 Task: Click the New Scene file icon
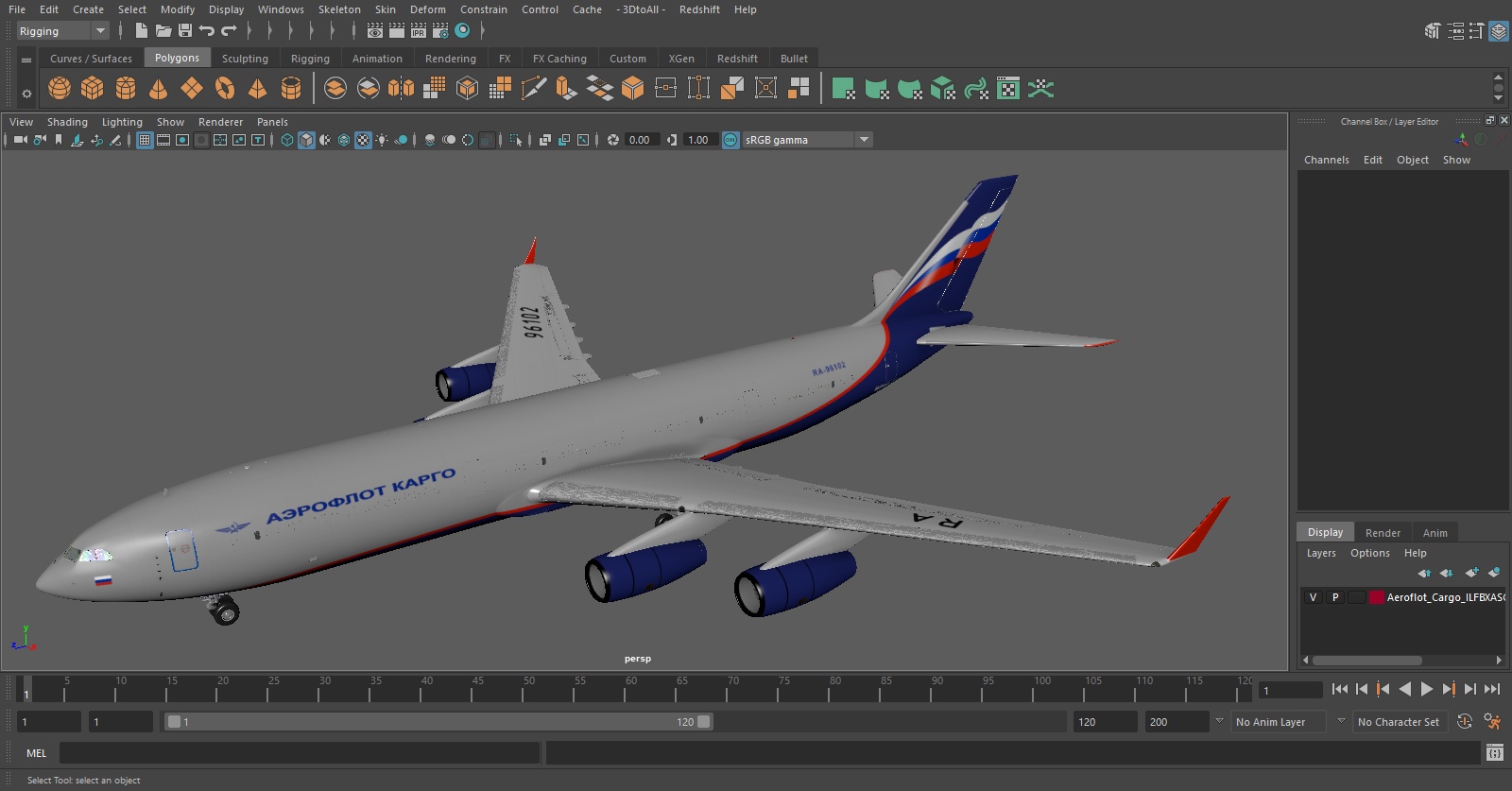tap(141, 31)
